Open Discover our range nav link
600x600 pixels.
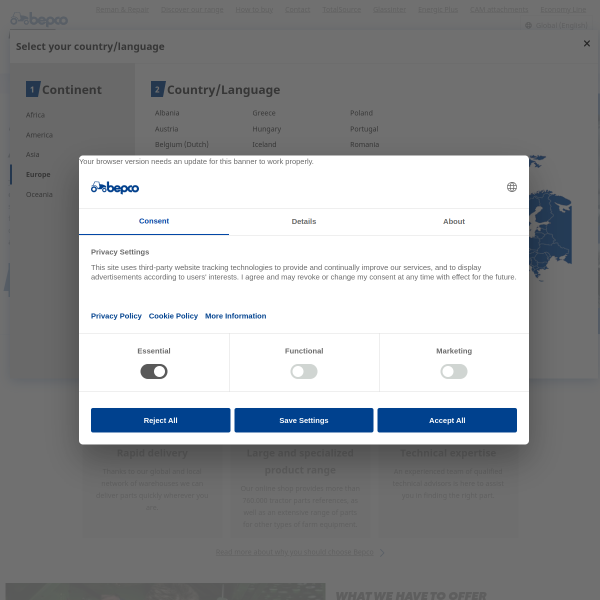(192, 9)
